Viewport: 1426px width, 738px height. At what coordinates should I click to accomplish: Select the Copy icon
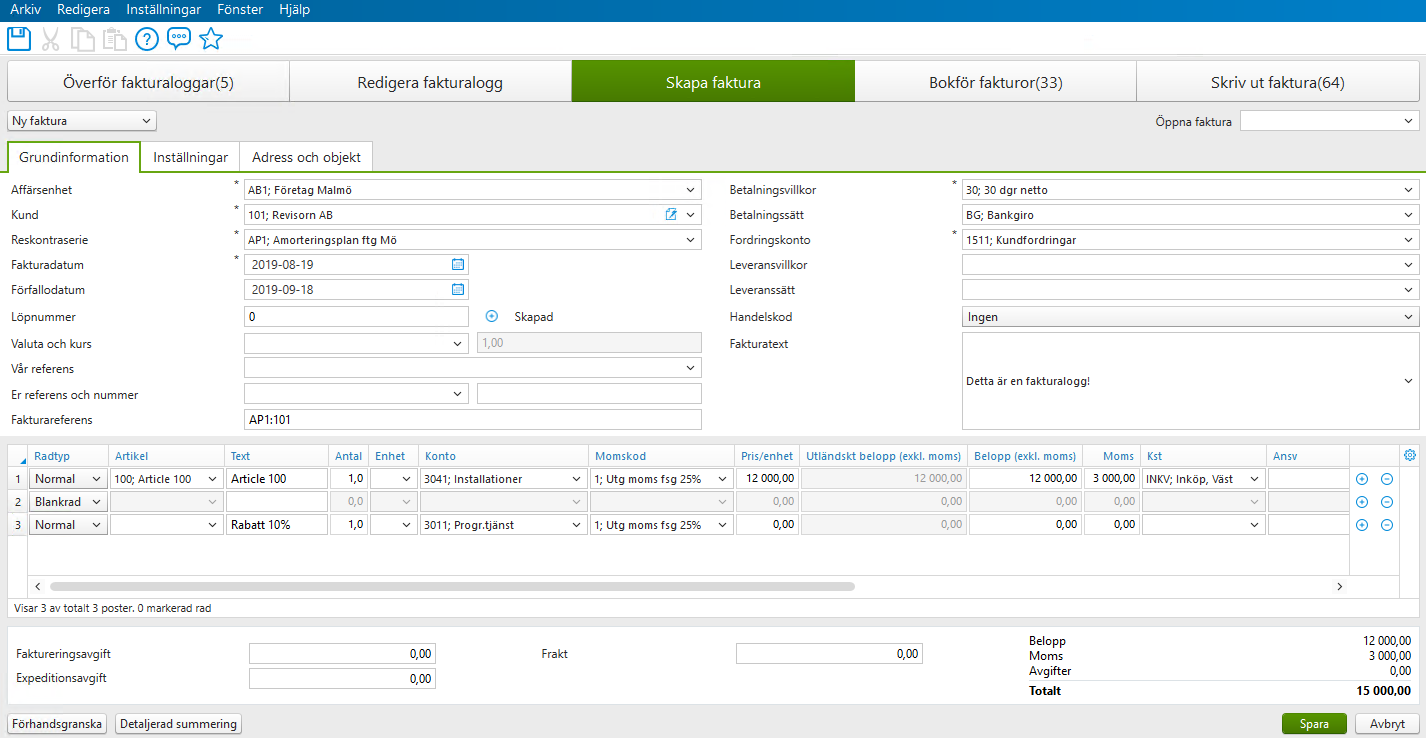[83, 38]
